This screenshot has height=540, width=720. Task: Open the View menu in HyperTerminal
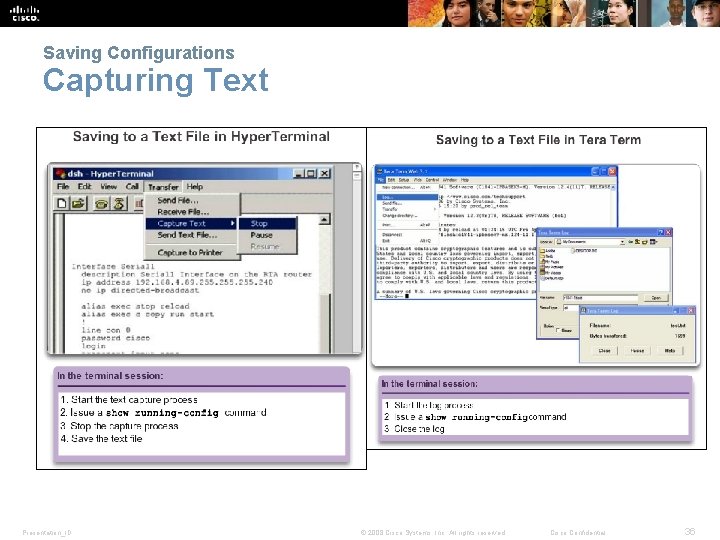click(108, 186)
